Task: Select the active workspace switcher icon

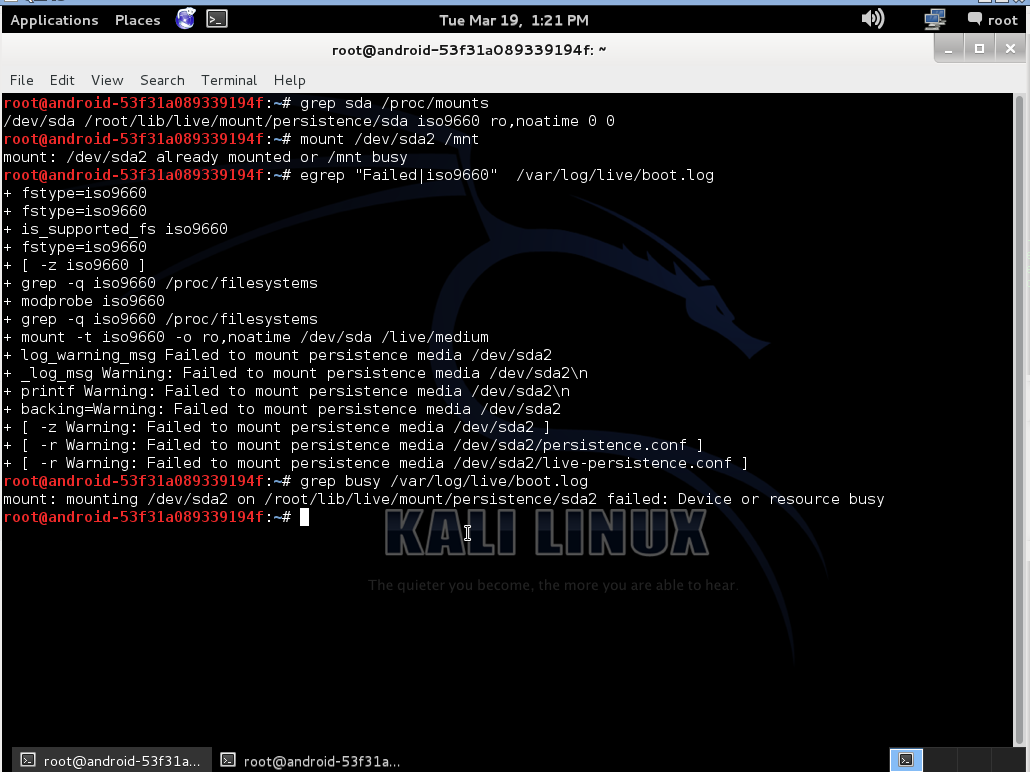Action: click(x=906, y=760)
